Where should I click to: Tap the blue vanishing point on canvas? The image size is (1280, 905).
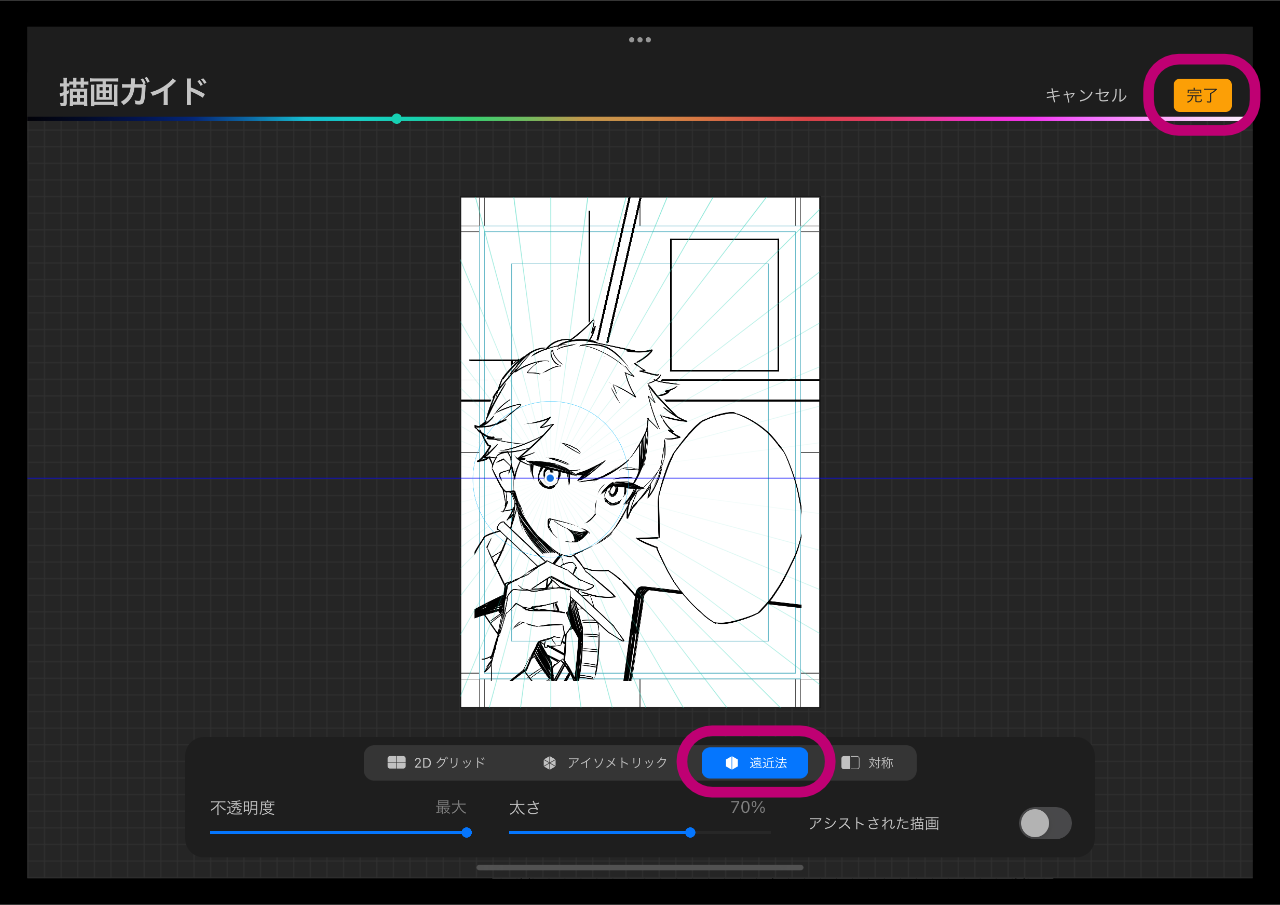click(550, 478)
